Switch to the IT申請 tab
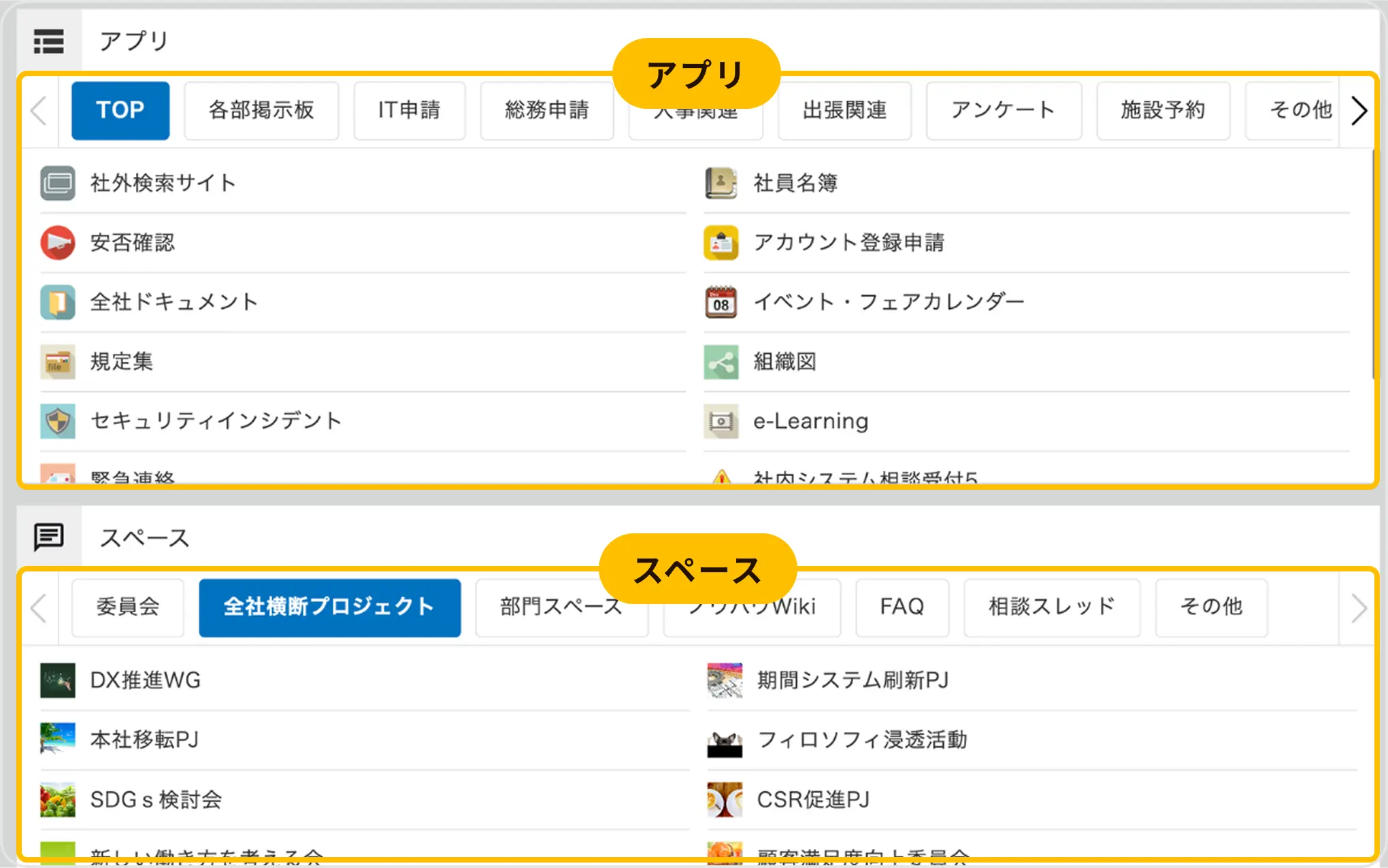 [410, 110]
